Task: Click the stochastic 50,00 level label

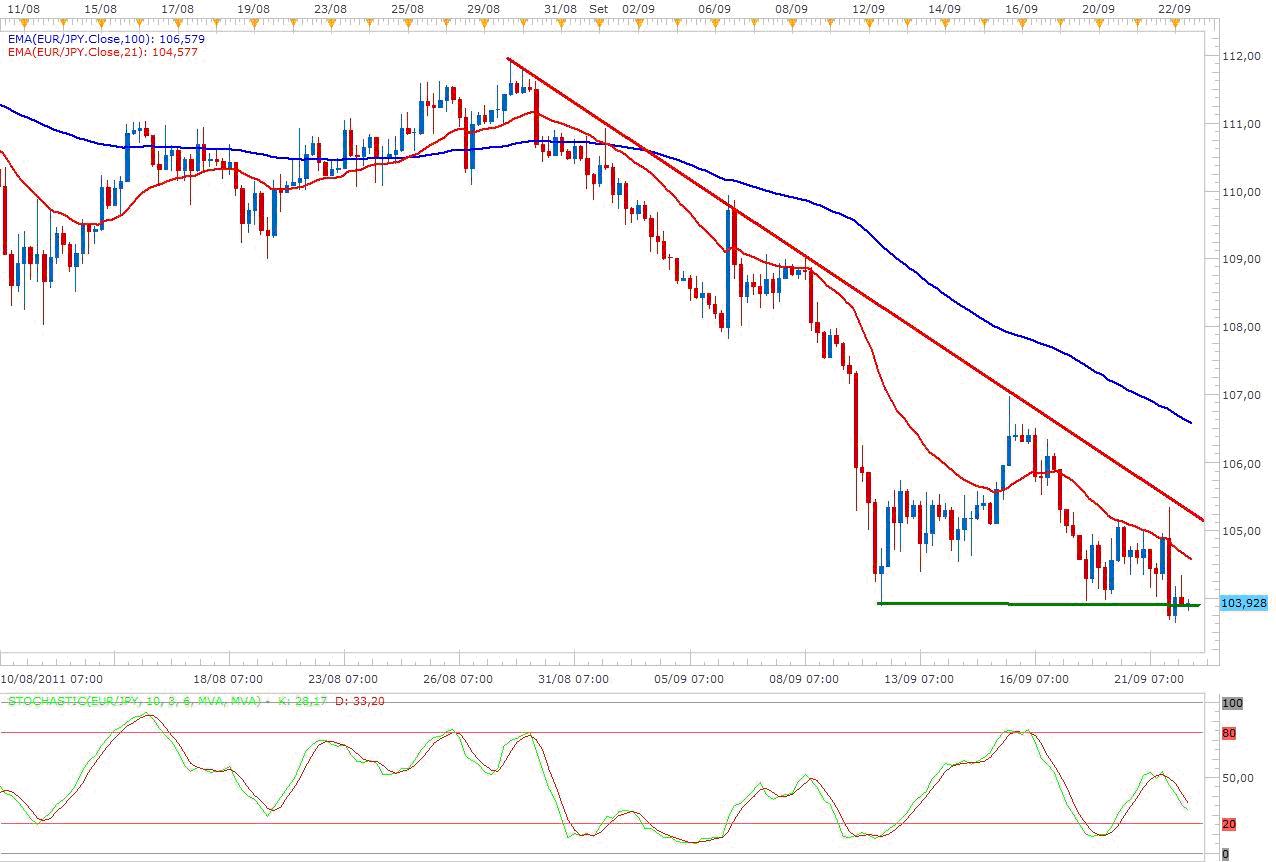Action: tap(1238, 778)
